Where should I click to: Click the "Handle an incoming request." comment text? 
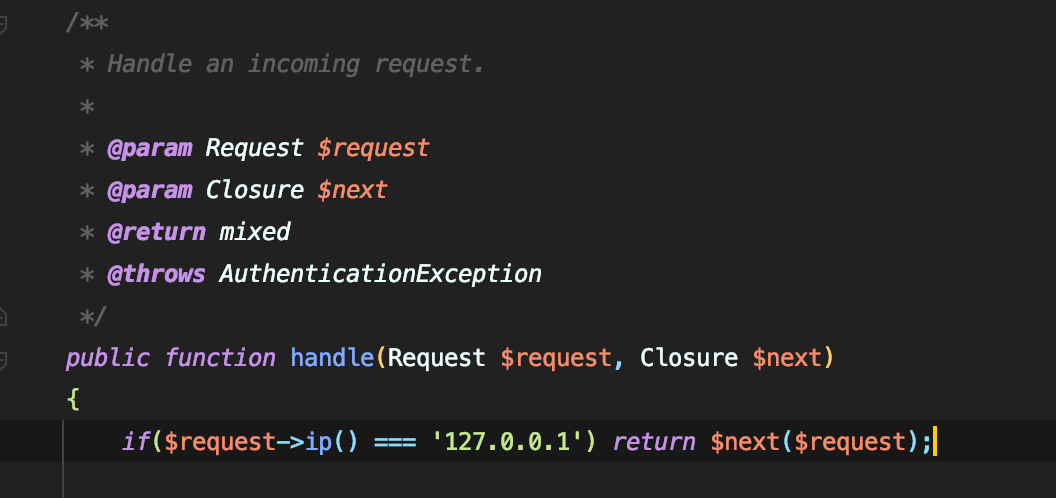coord(296,65)
